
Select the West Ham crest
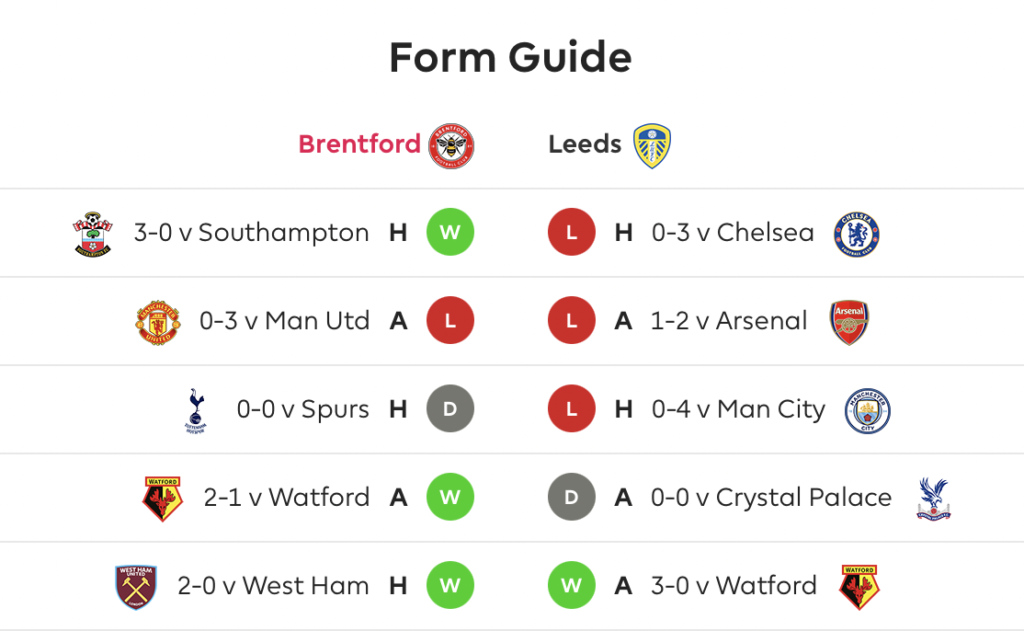(136, 587)
